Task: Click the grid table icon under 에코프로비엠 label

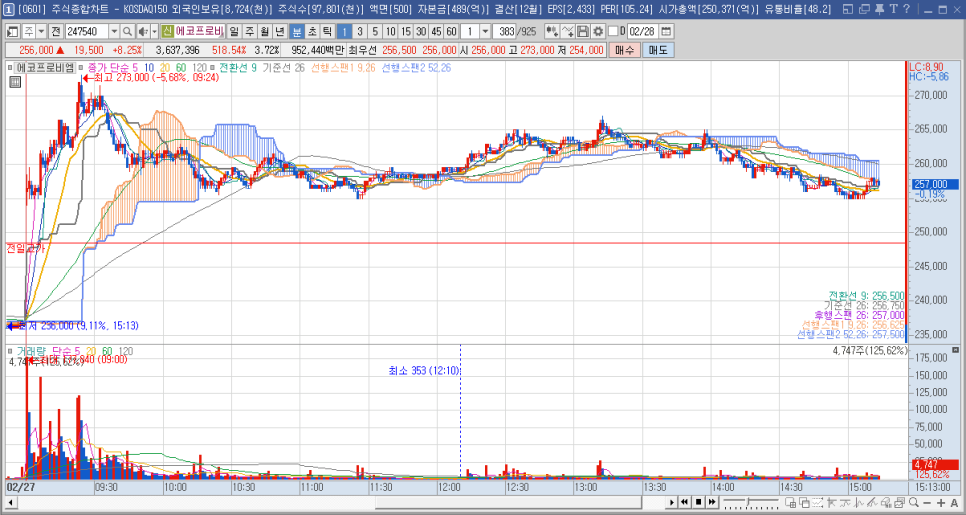Action: point(14,80)
